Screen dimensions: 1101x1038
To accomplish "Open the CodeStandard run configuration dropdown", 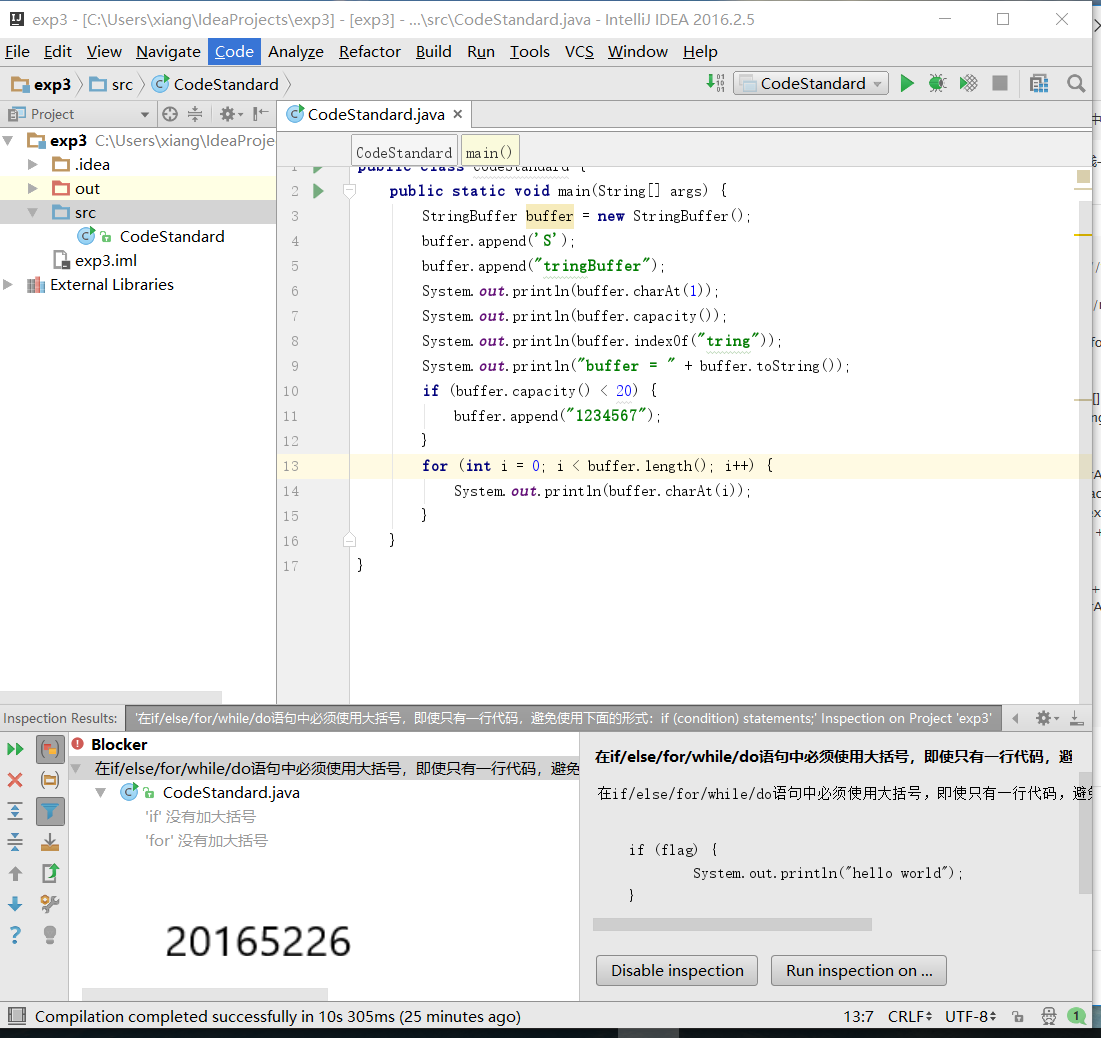I will (x=811, y=84).
